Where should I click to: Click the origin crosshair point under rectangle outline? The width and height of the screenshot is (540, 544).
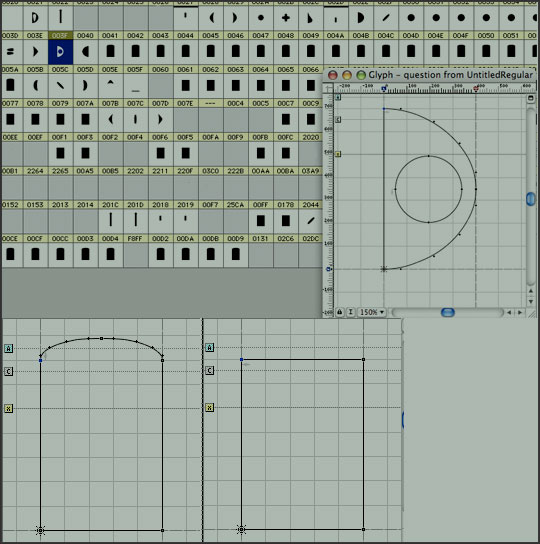pyautogui.click(x=241, y=529)
